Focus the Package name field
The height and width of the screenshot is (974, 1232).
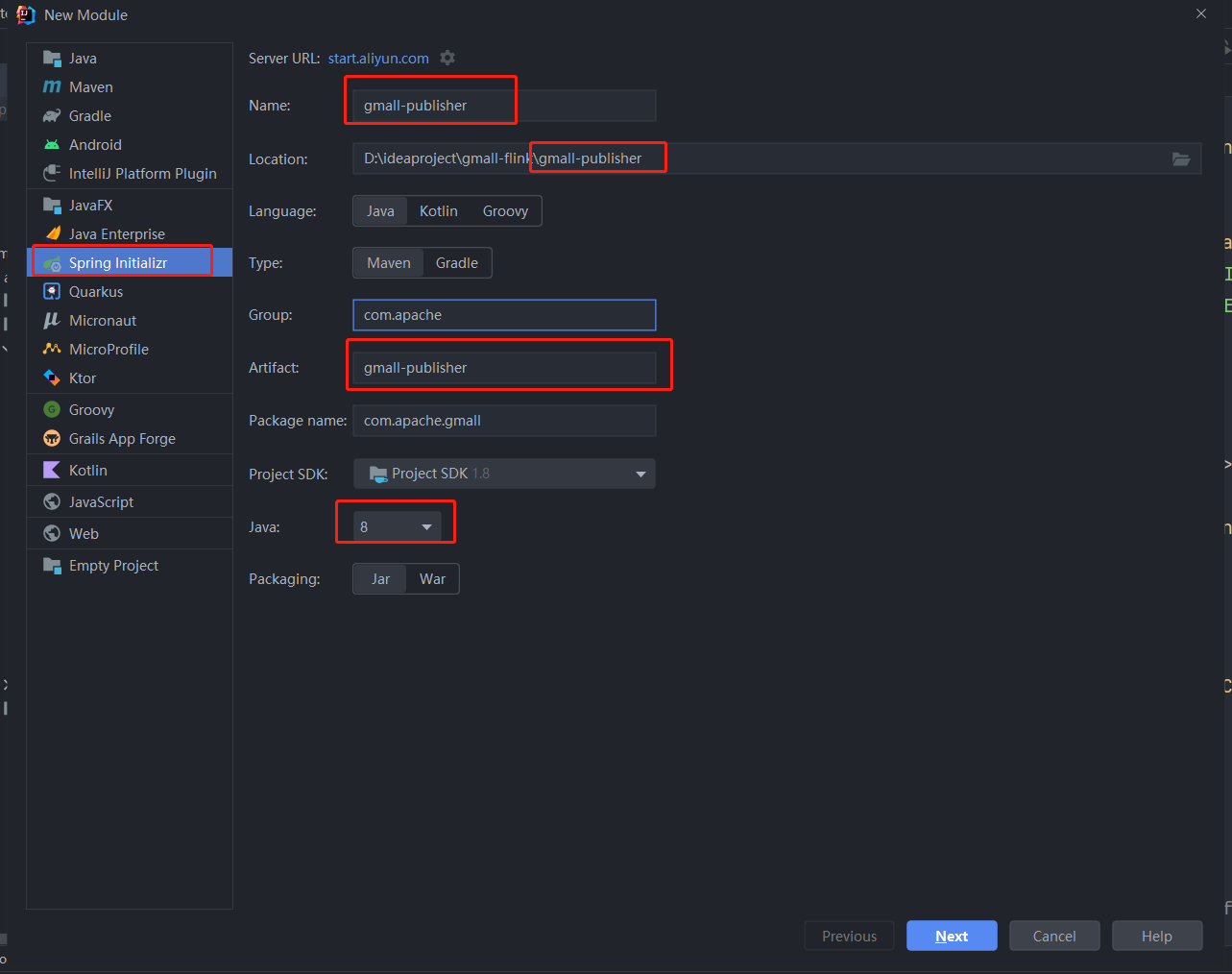click(504, 421)
